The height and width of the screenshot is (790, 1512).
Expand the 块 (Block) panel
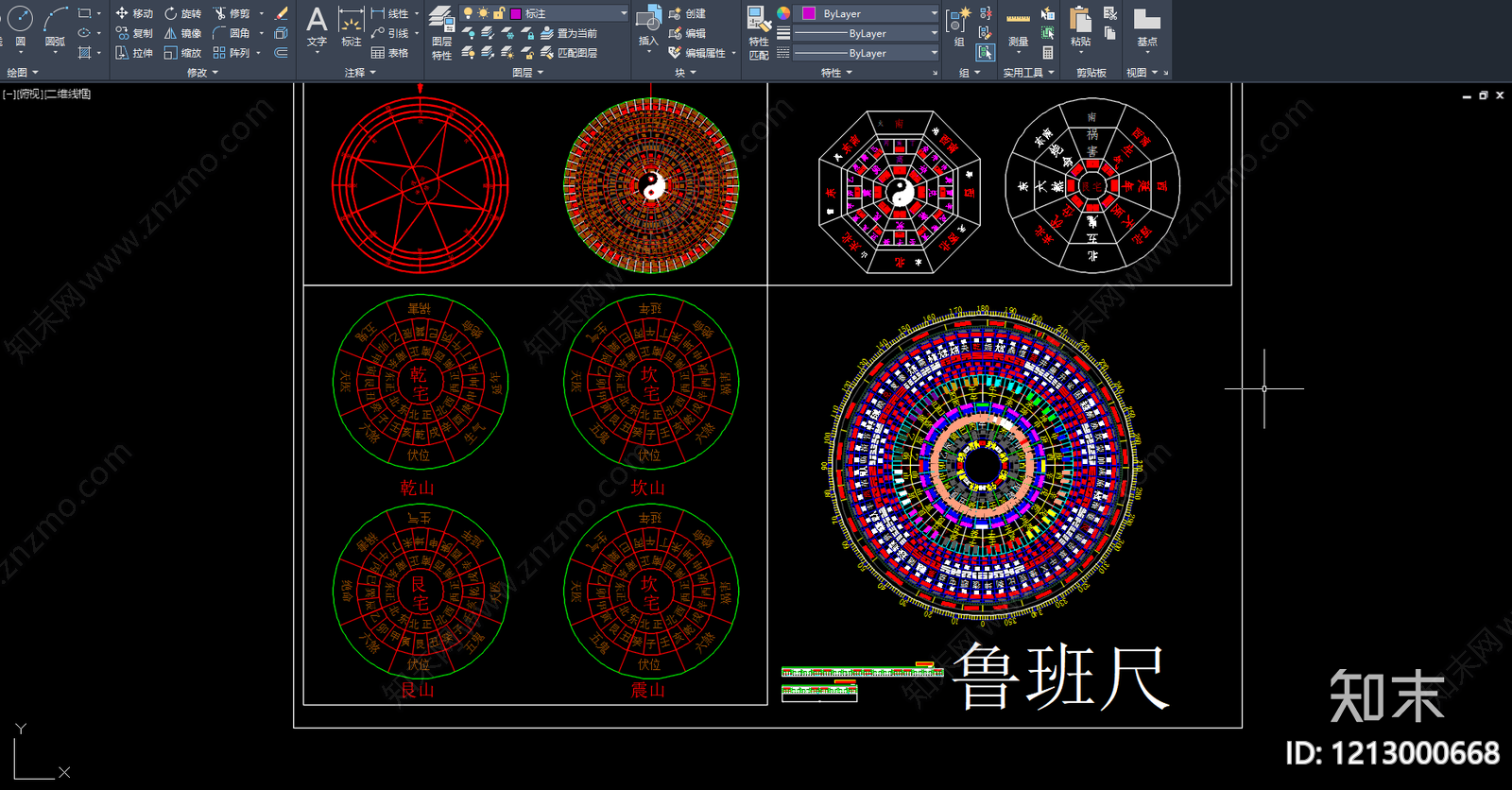(686, 72)
